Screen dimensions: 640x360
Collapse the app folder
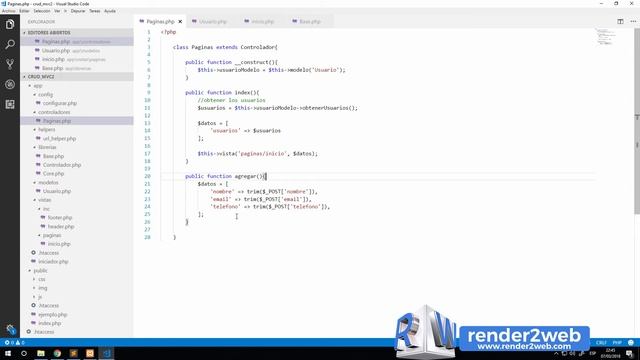click(x=77, y=86)
